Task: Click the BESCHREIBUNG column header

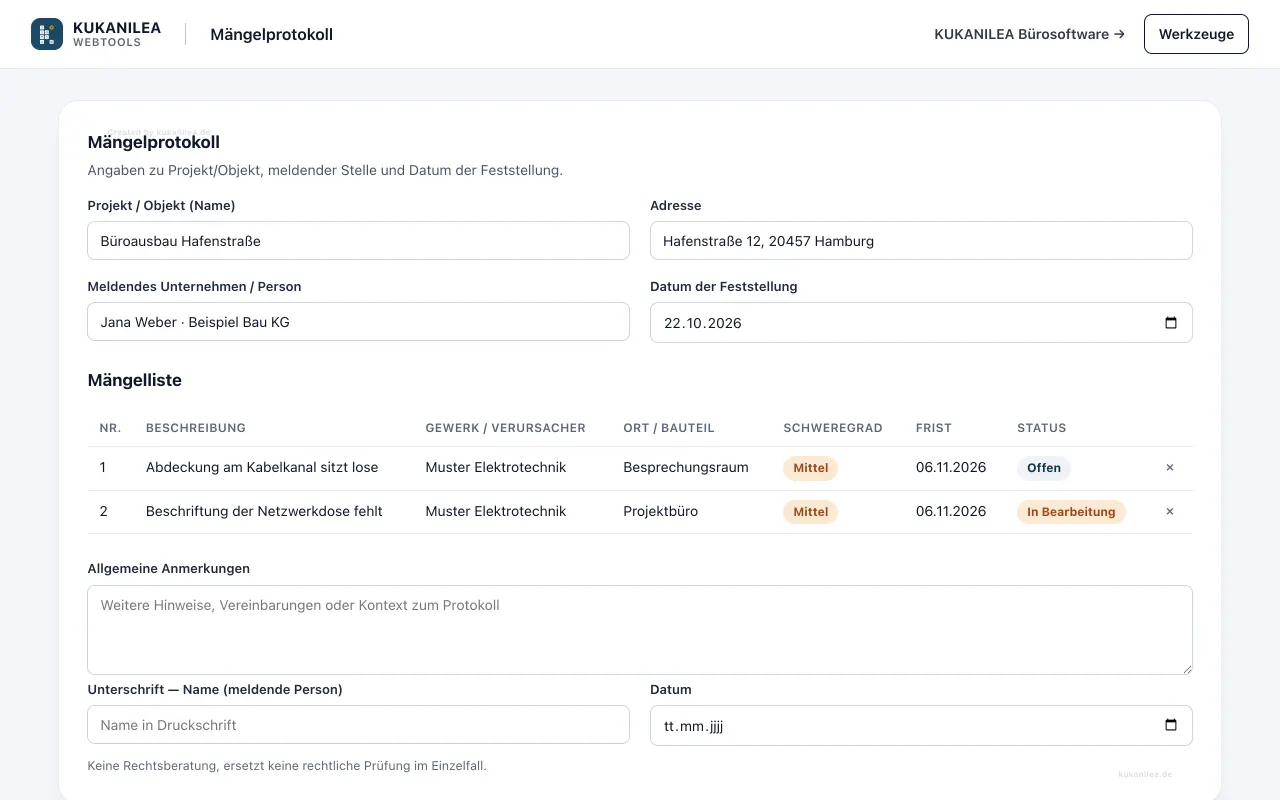Action: click(196, 428)
